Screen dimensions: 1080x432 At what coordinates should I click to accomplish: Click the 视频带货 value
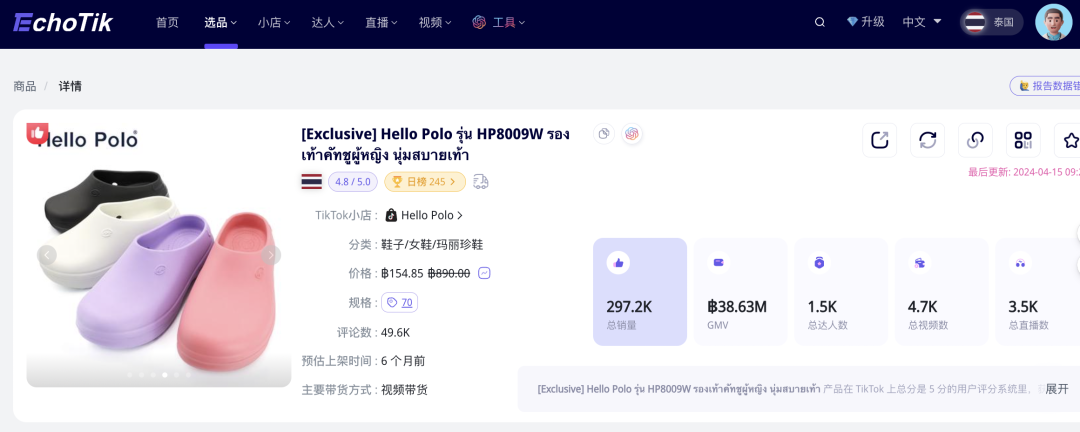(404, 389)
